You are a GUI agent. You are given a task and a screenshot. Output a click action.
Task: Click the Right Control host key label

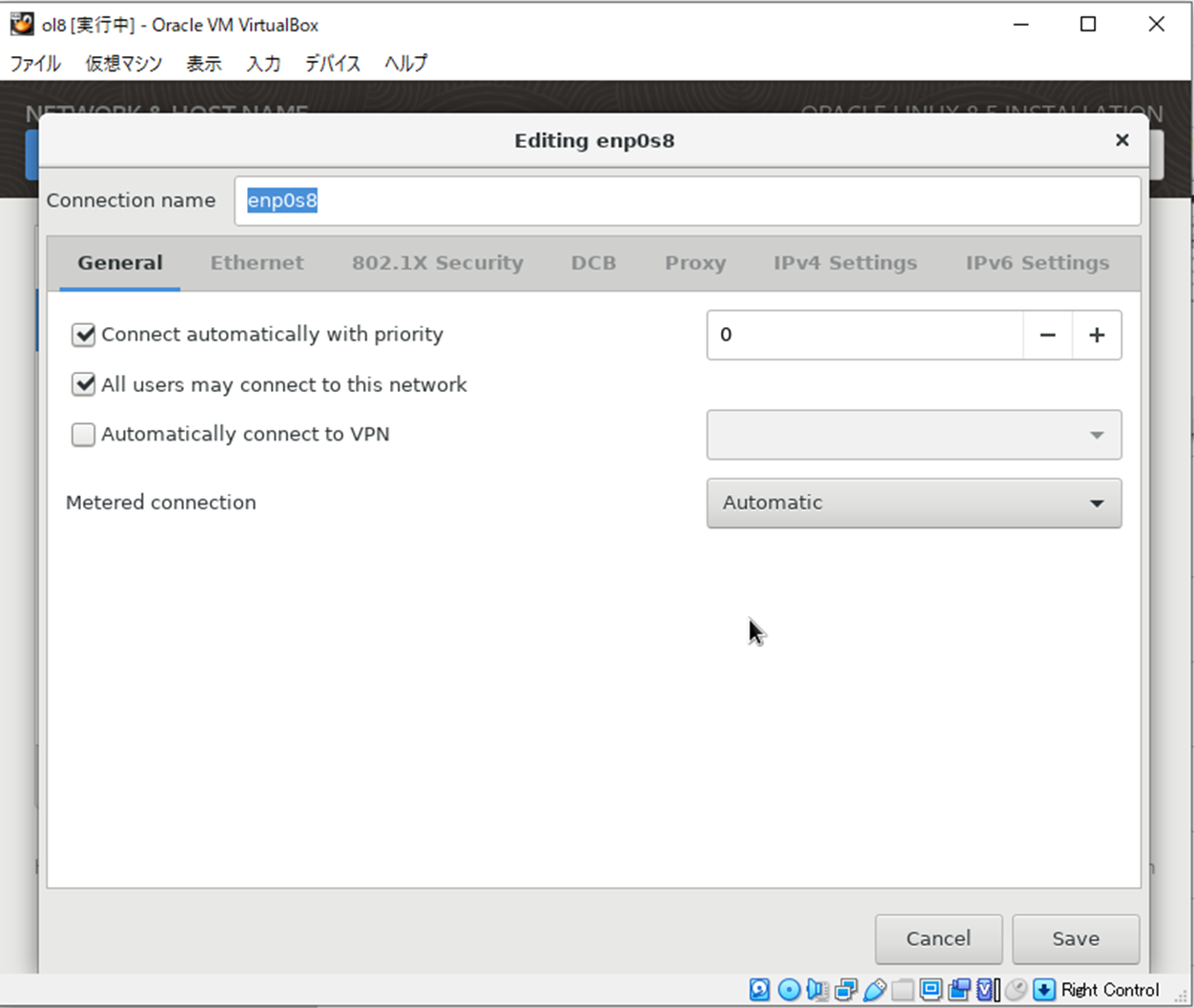[x=1110, y=990]
